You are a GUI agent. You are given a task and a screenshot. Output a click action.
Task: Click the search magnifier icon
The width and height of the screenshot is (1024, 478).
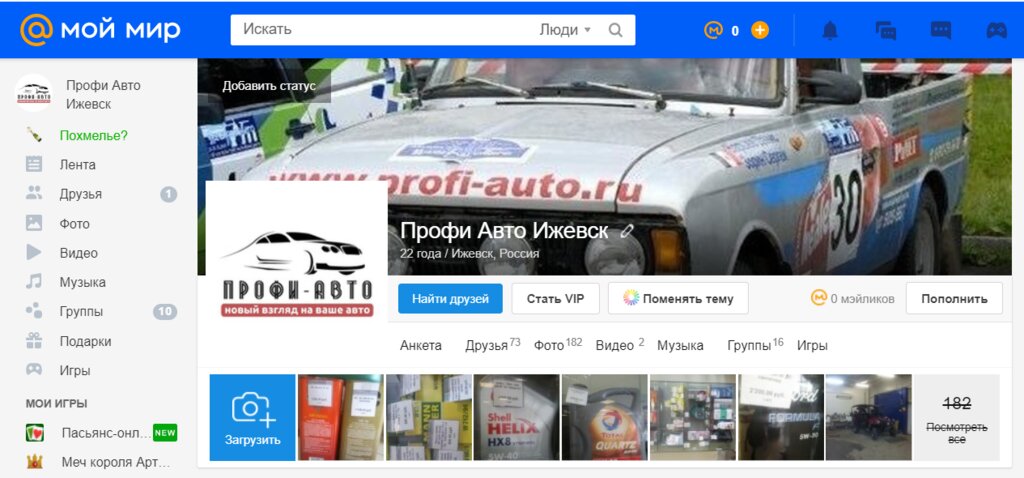[615, 30]
